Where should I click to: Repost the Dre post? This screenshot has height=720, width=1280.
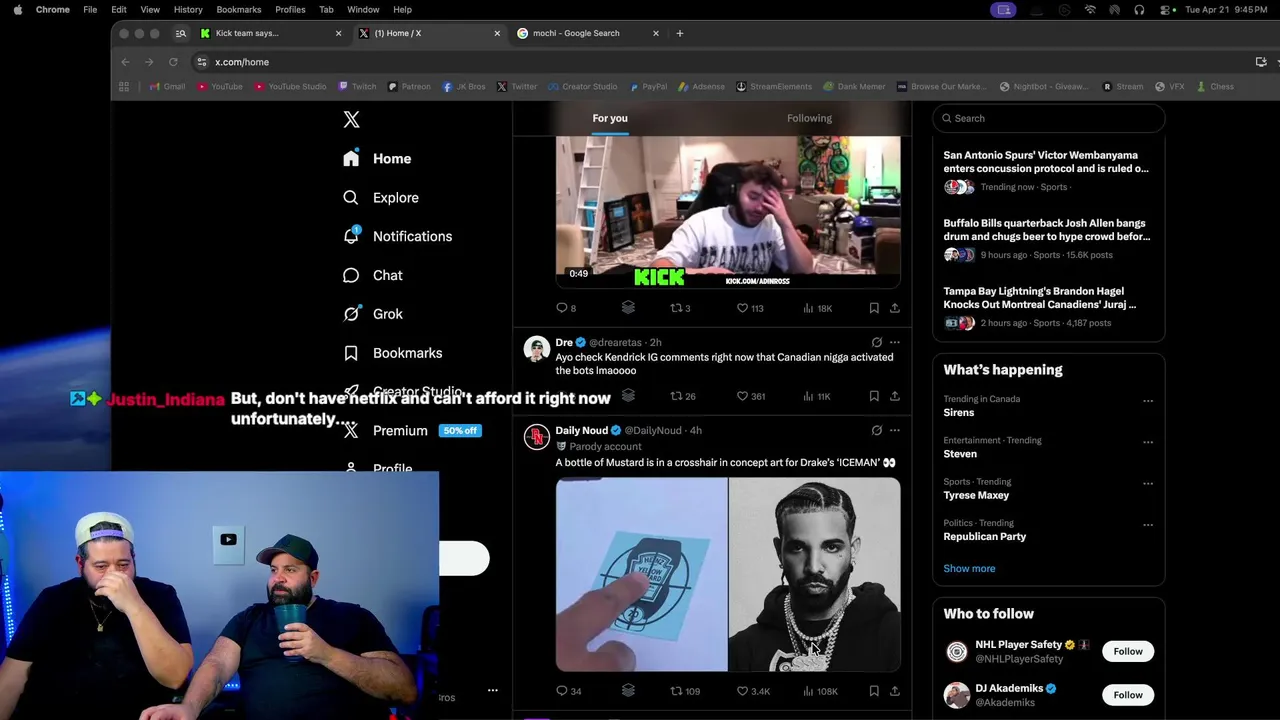coord(683,396)
